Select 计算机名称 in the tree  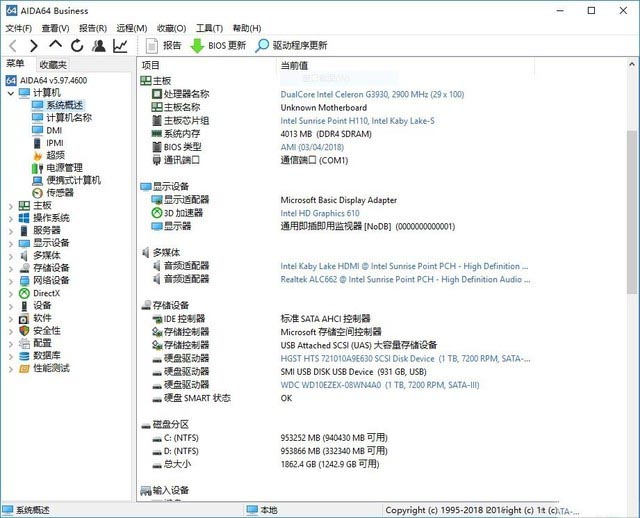[x=69, y=118]
